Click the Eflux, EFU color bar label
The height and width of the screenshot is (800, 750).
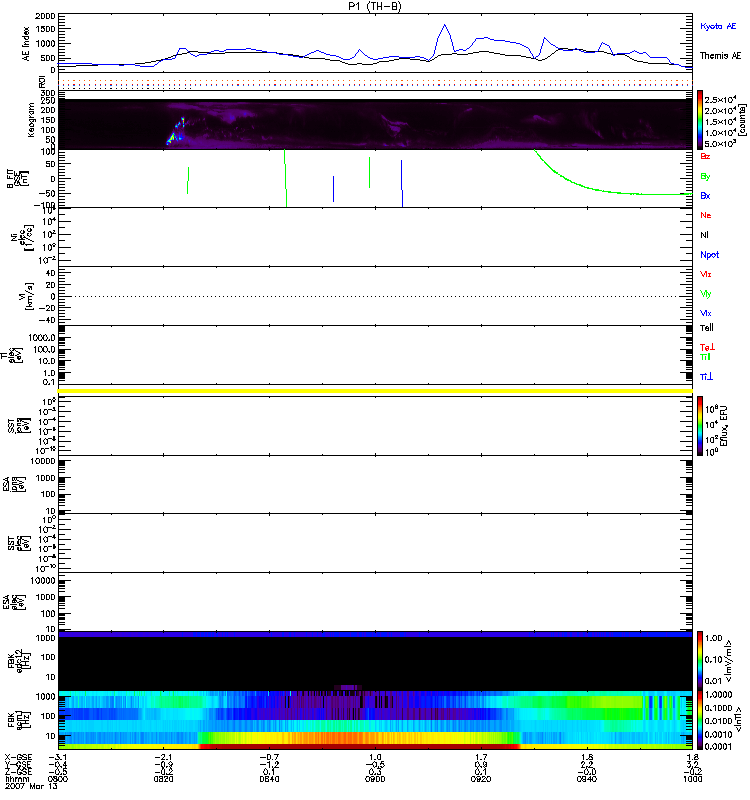point(723,426)
